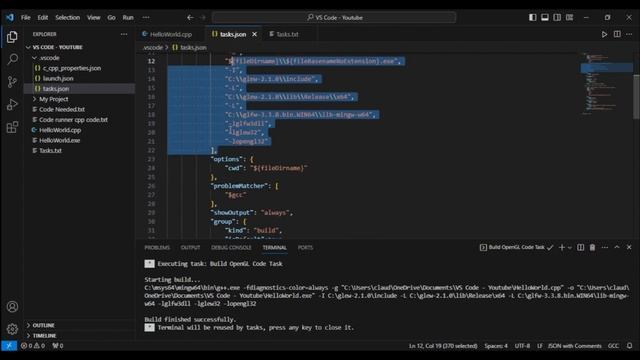Open the Explorer view in activity bar
The image size is (640, 360).
[12, 37]
